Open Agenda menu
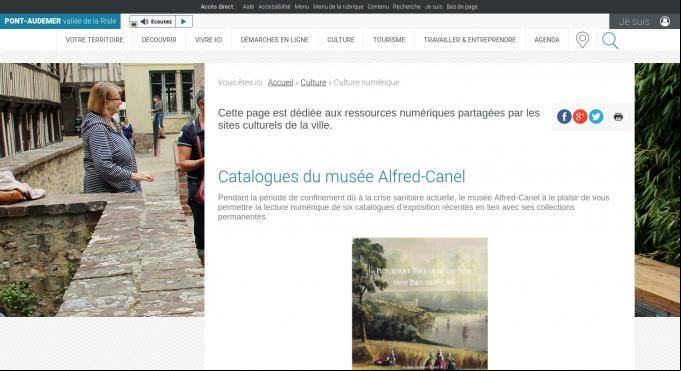 (x=547, y=40)
